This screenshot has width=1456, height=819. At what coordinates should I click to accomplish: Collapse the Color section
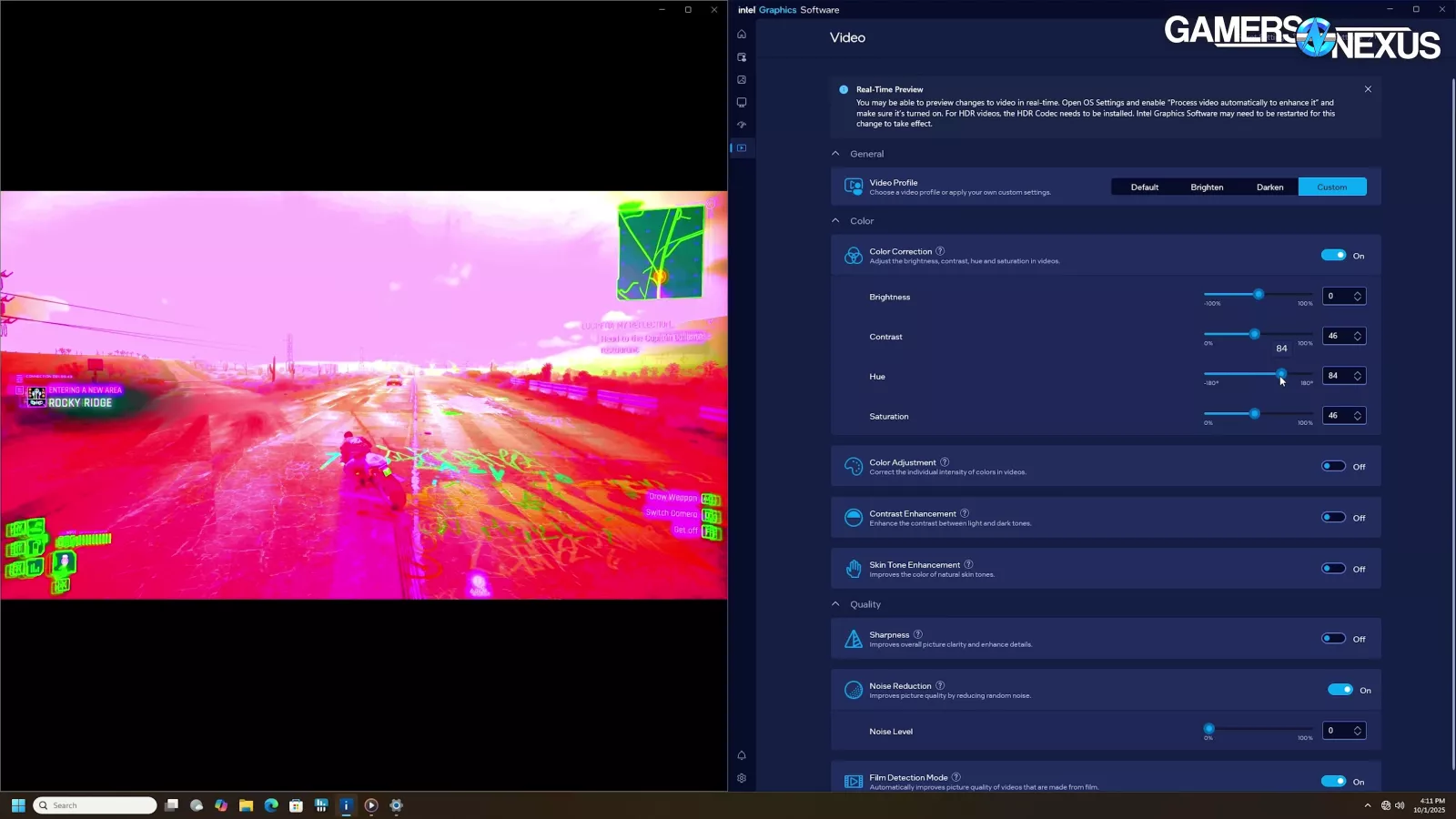pyautogui.click(x=835, y=221)
